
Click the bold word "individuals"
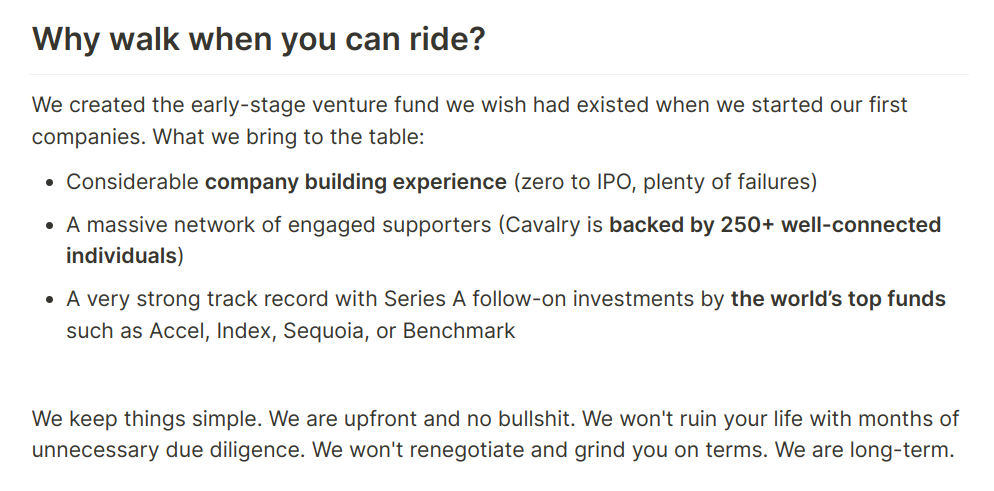click(121, 255)
